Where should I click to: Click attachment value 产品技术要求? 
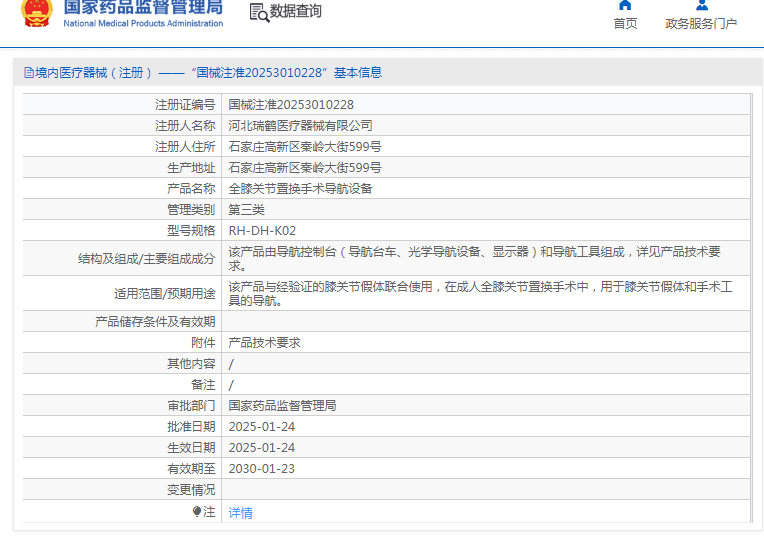point(265,343)
